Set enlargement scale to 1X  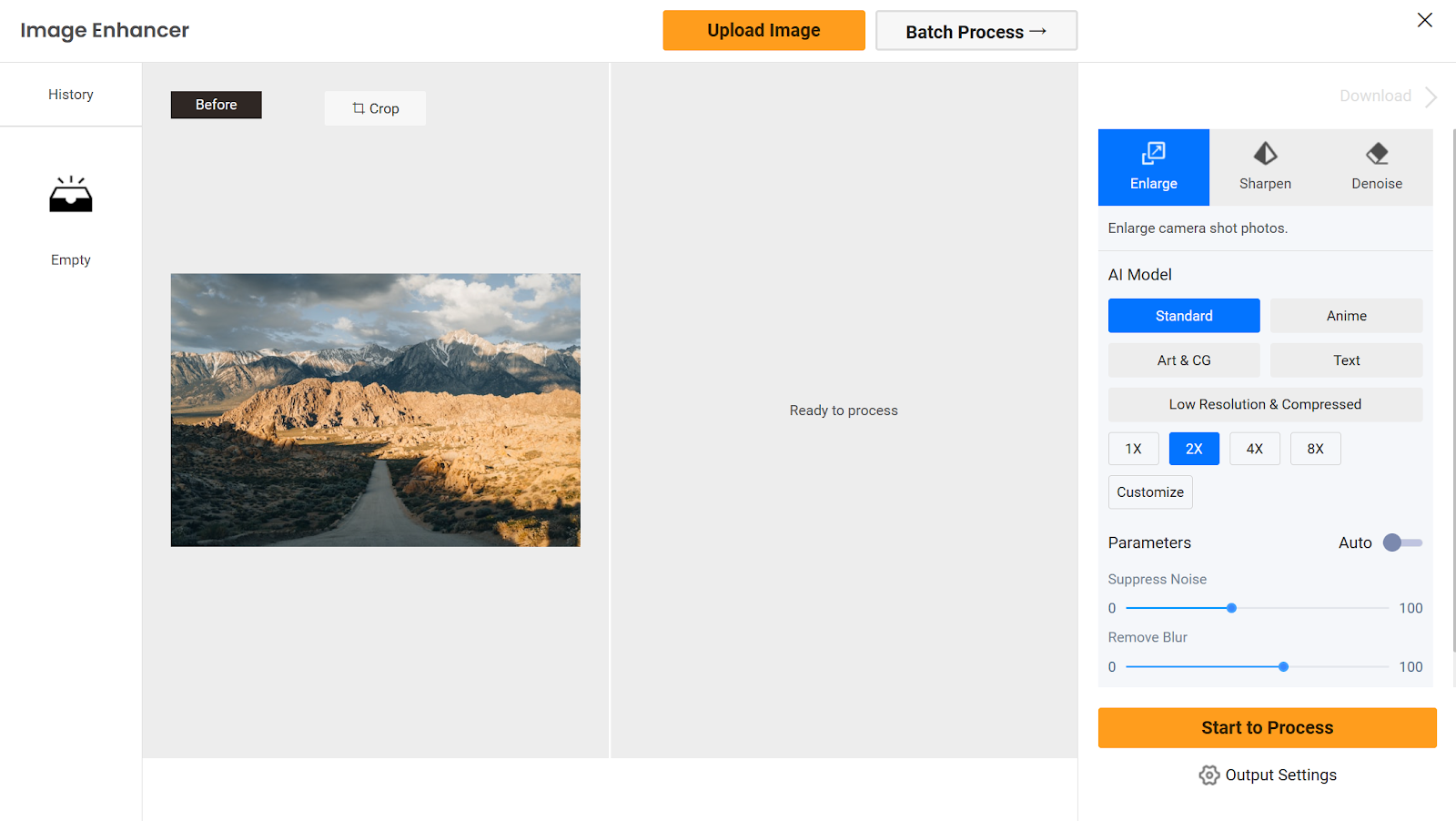point(1133,449)
